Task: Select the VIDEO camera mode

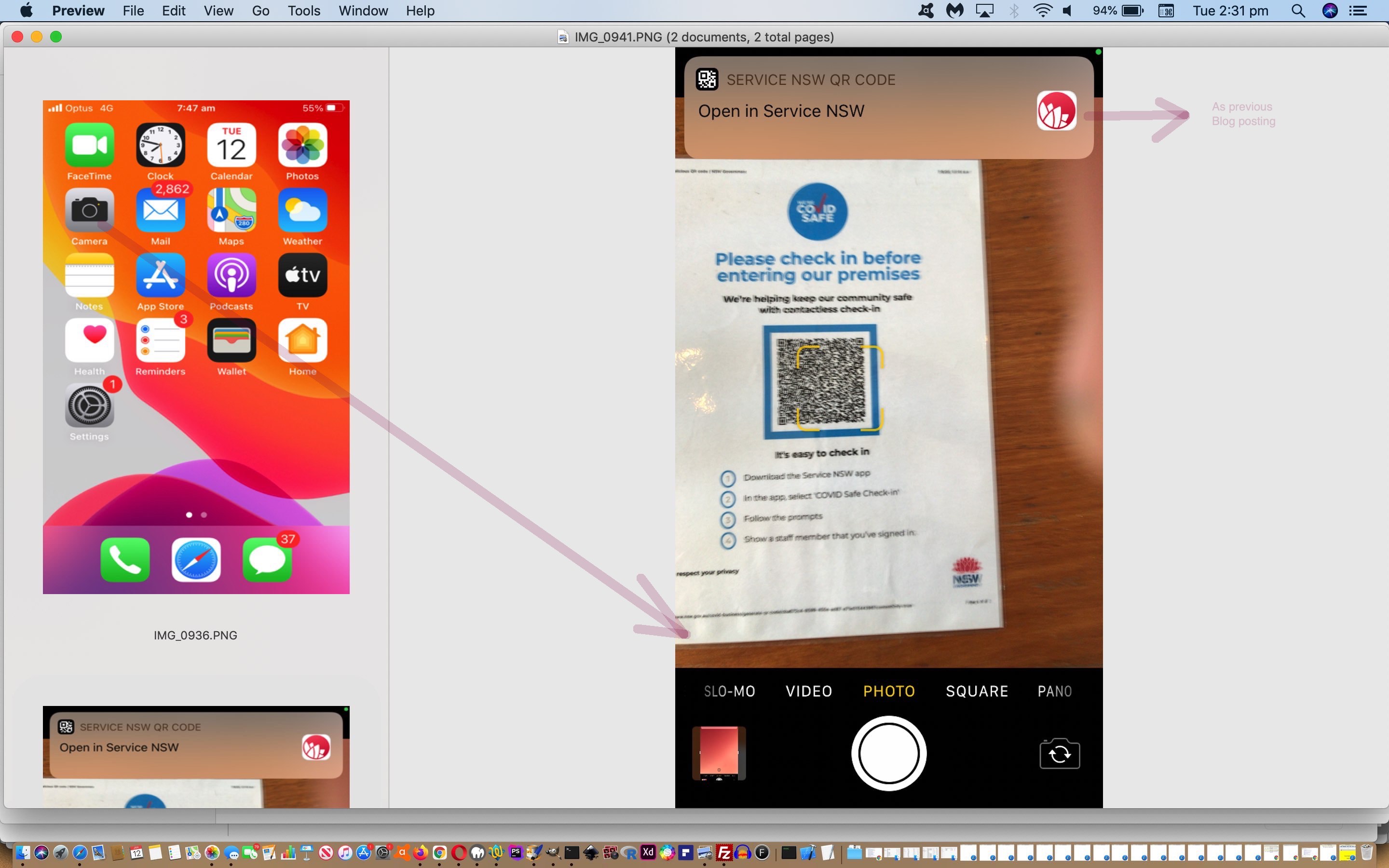Action: tap(809, 691)
